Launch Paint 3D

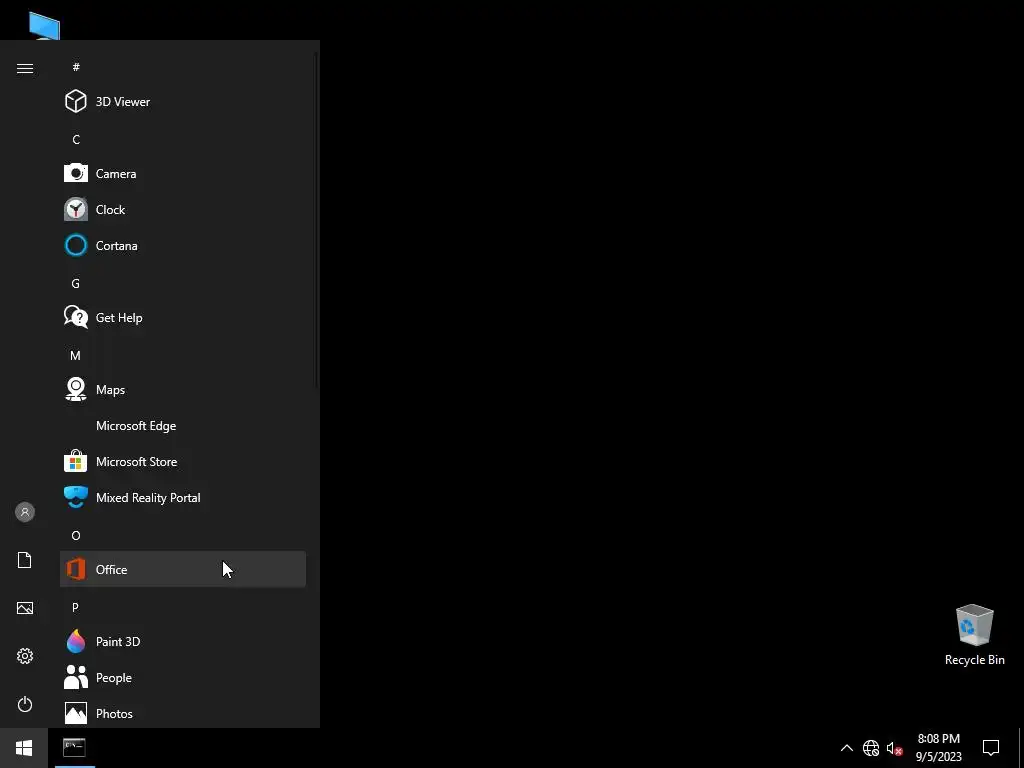(x=183, y=642)
